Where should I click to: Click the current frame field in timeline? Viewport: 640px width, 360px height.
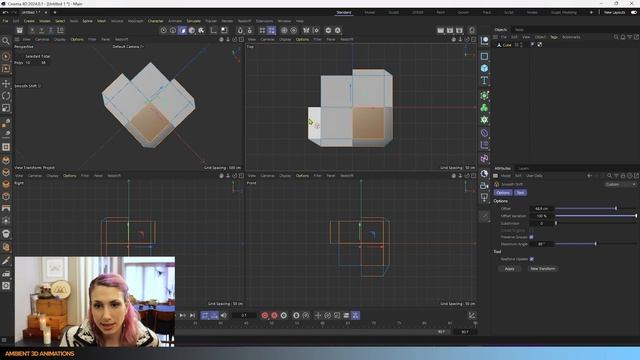[244, 316]
